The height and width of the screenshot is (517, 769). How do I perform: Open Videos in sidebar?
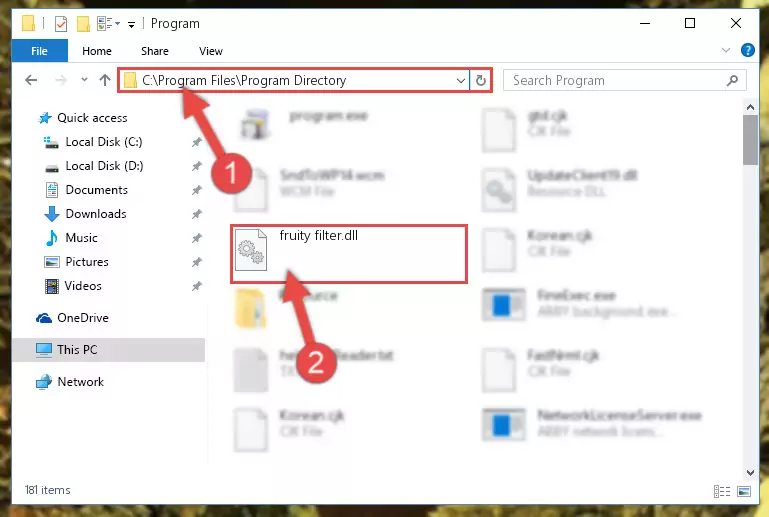tap(83, 286)
